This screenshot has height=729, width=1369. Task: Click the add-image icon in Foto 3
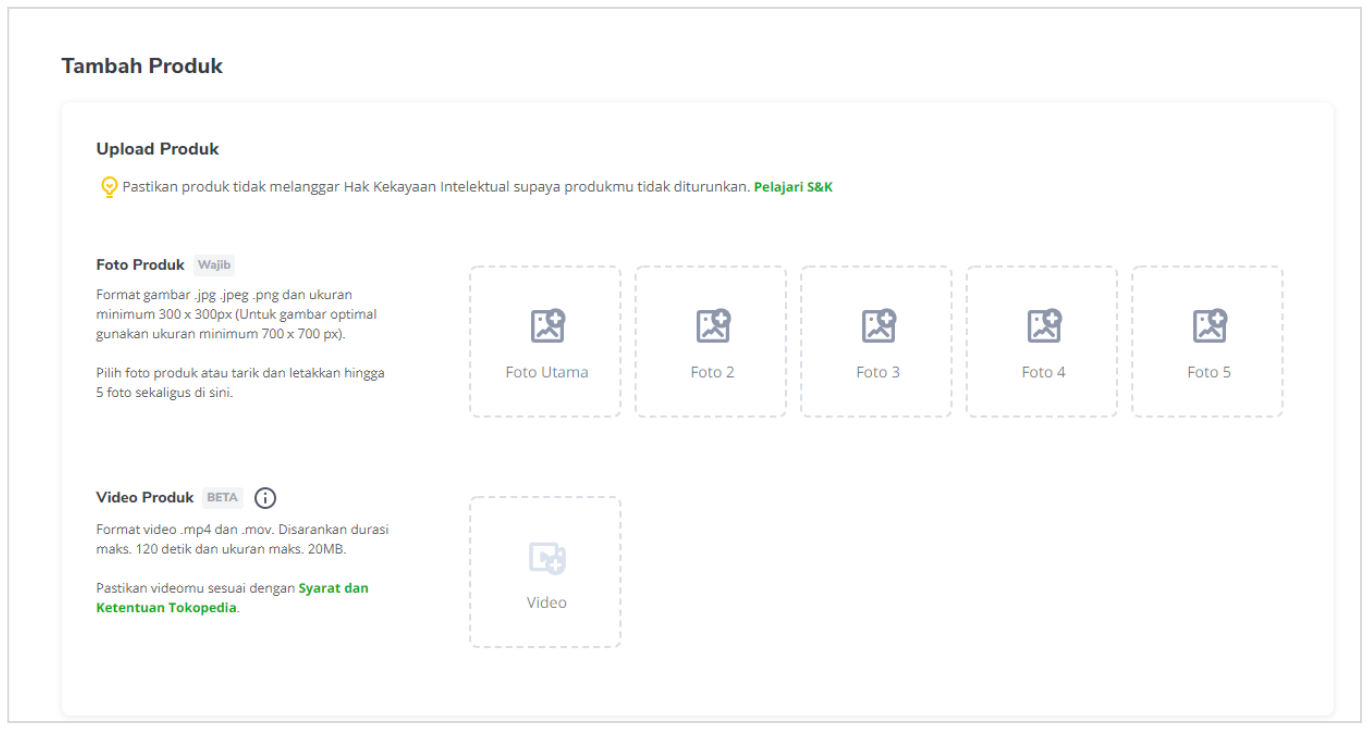pyautogui.click(x=878, y=326)
